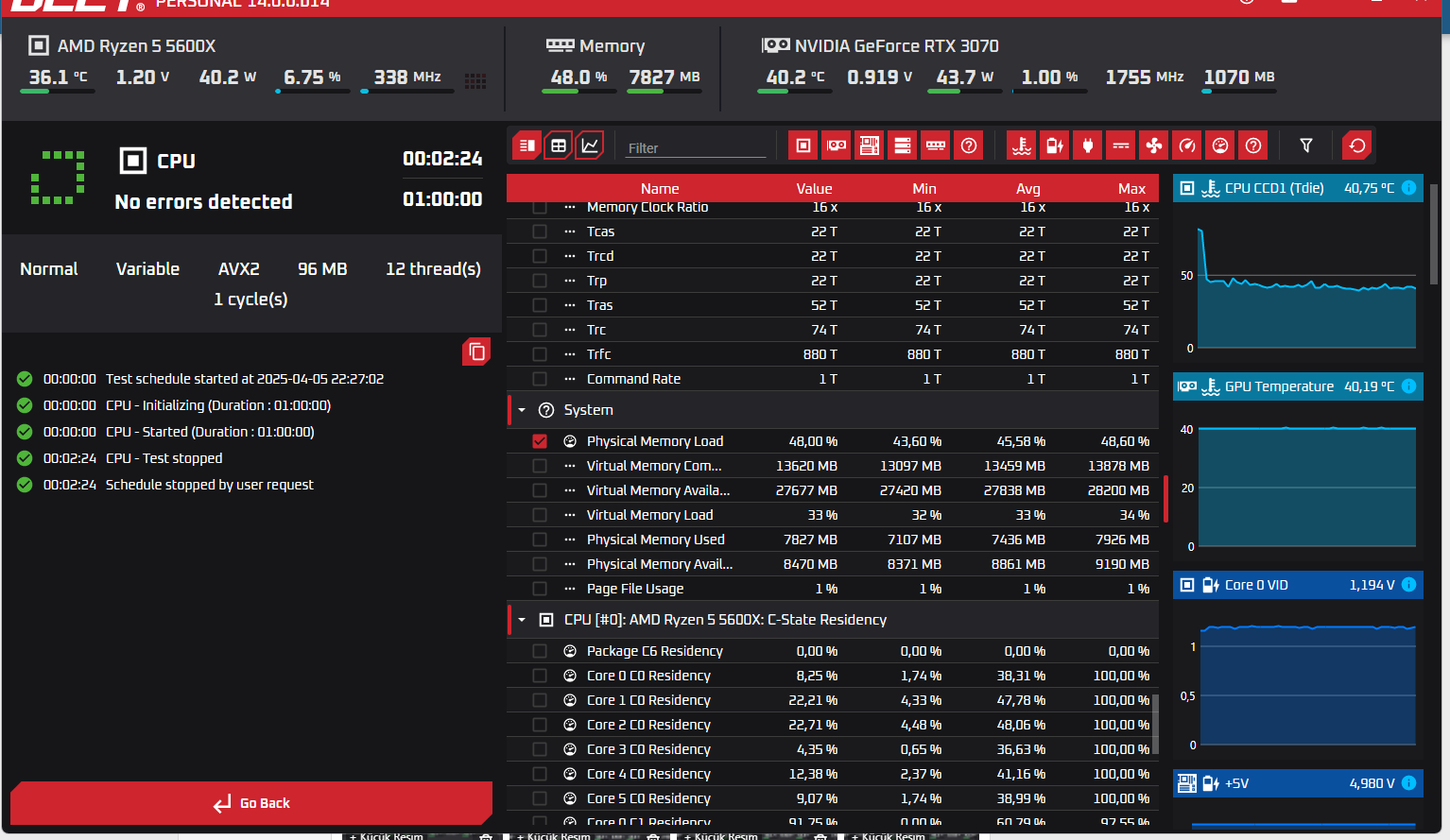Click the 'AVX2' instruction set label

[x=238, y=269]
